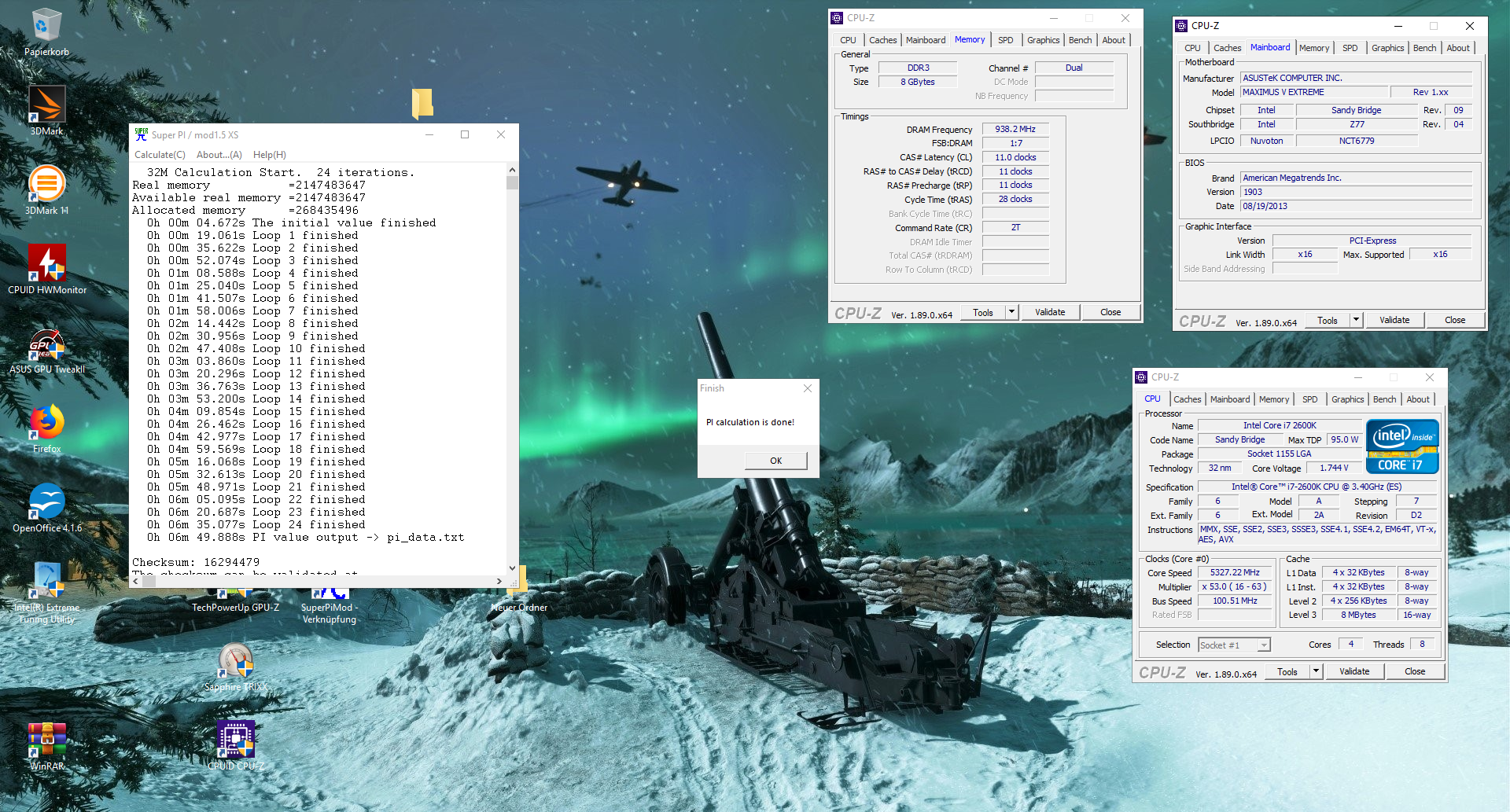Image resolution: width=1510 pixels, height=812 pixels.
Task: Launch CPUID HWMonitor from the desktop
Action: 46,263
